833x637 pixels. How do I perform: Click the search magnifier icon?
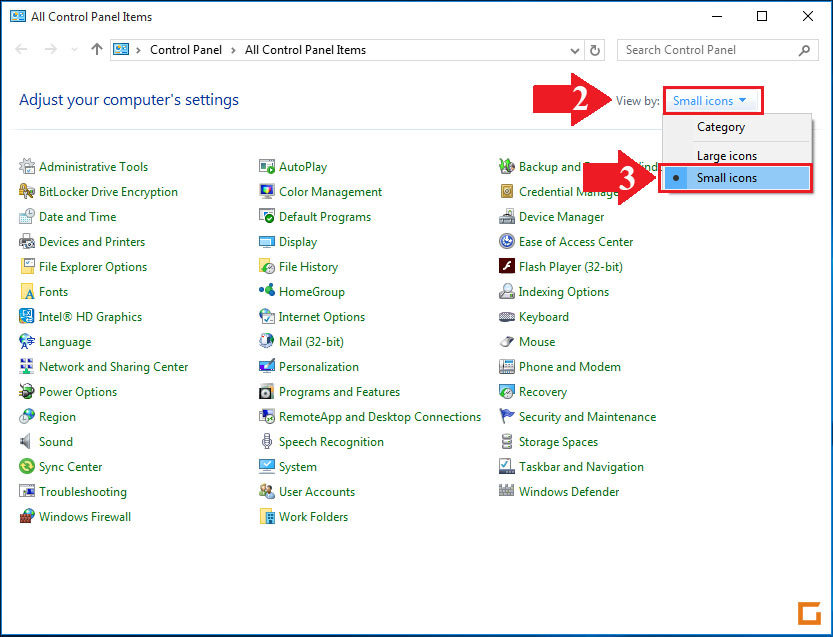pos(804,50)
